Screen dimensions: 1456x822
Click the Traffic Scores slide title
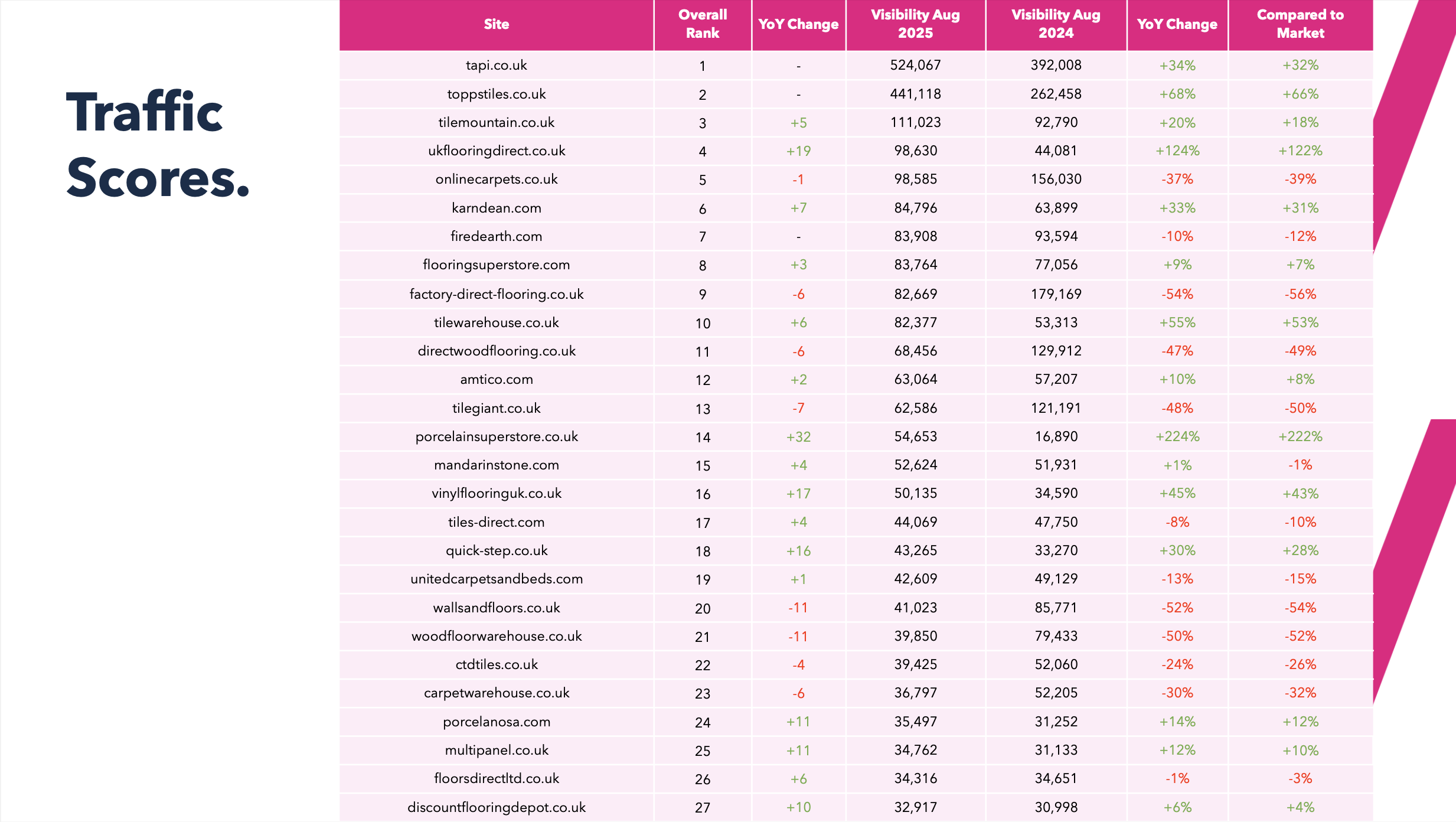[158, 145]
